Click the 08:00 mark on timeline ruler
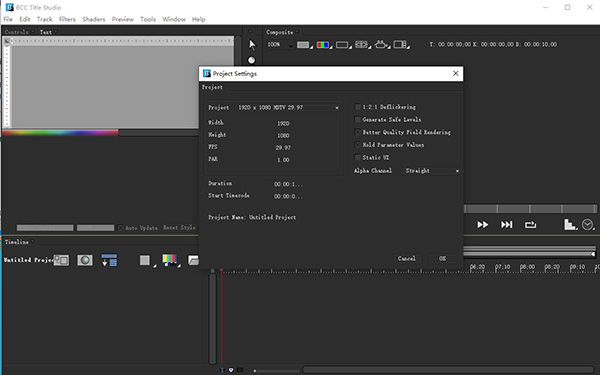The width and height of the screenshot is (600, 375). (x=527, y=267)
